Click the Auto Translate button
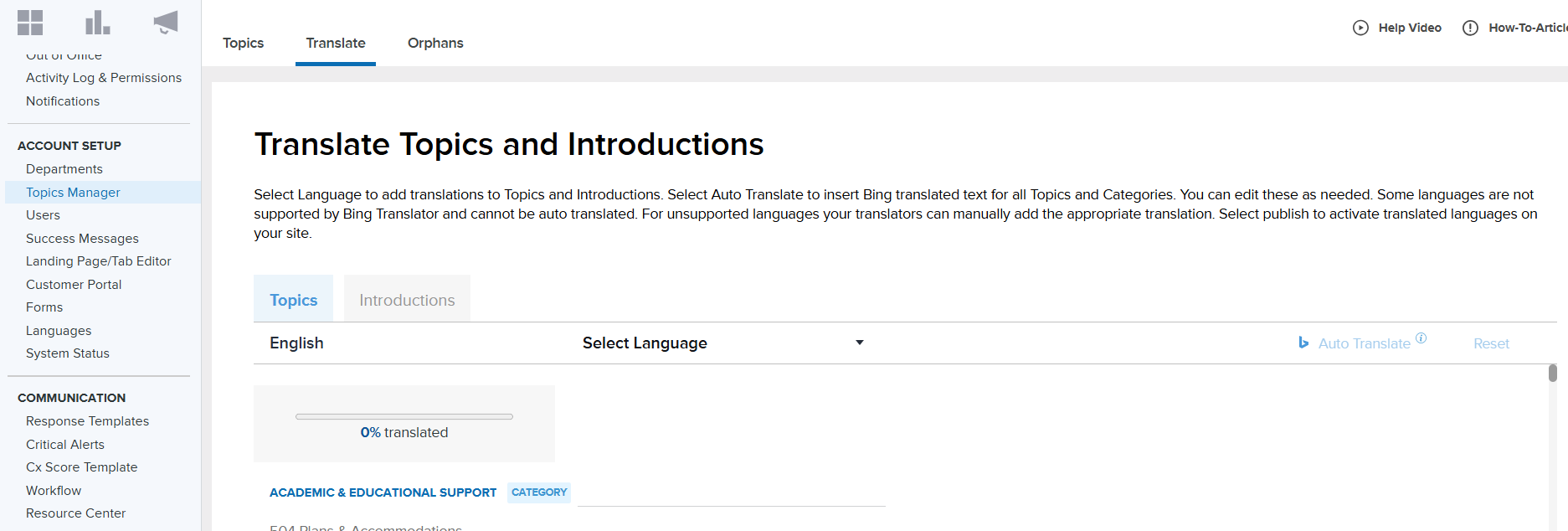Viewport: 1568px width, 531px height. pos(1364,343)
